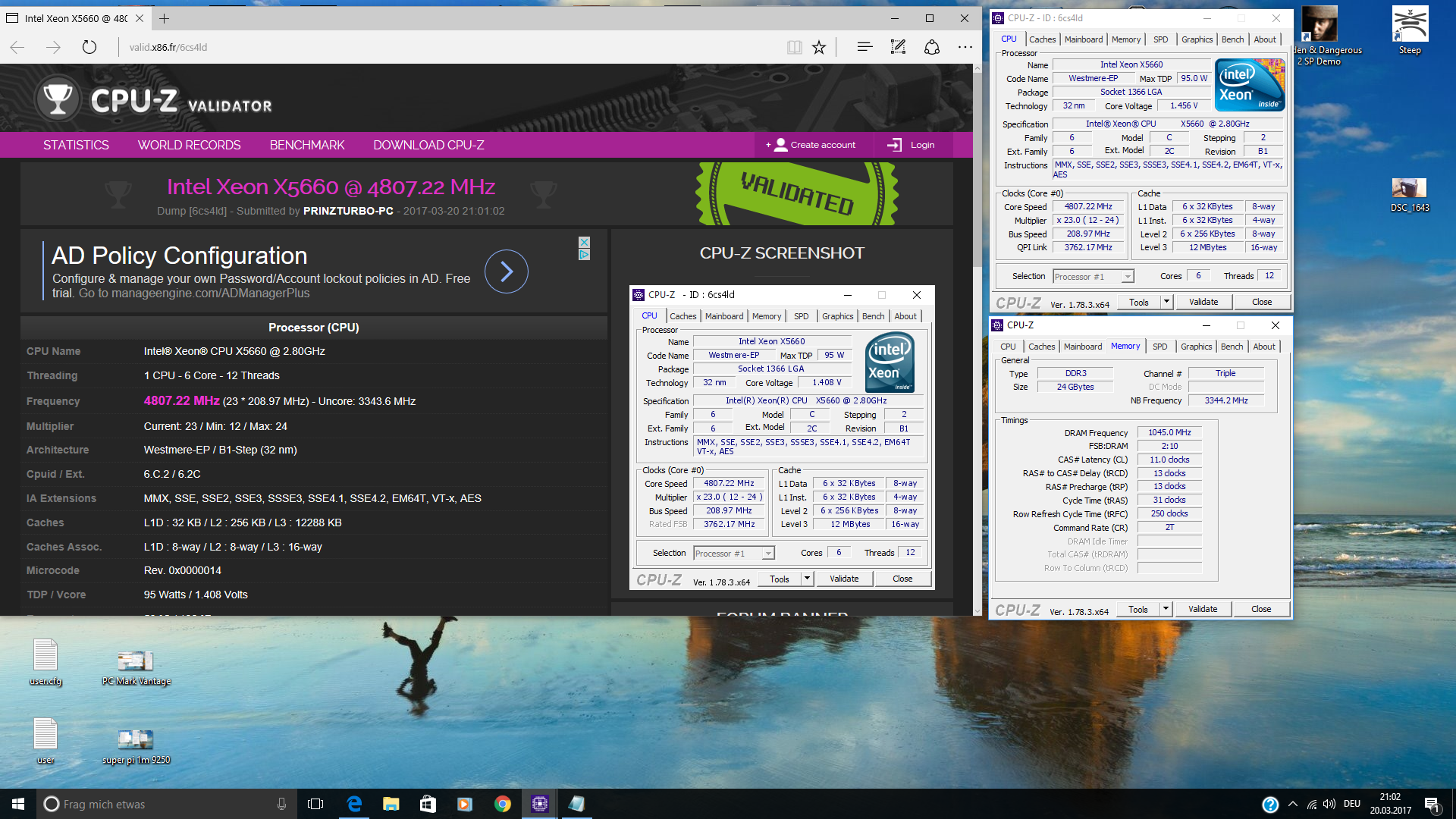
Task: Click the ad arrow circle button
Action: pyautogui.click(x=506, y=271)
